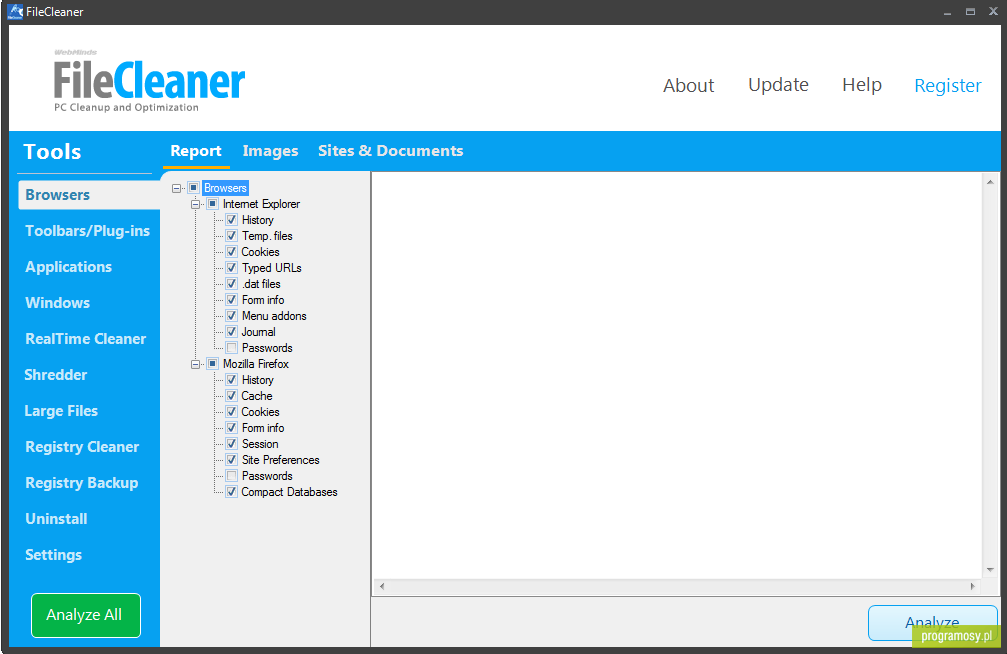Viewport: 1007px width, 654px height.
Task: Toggle Mozilla Firefox Cookies checkbox
Action: point(232,412)
